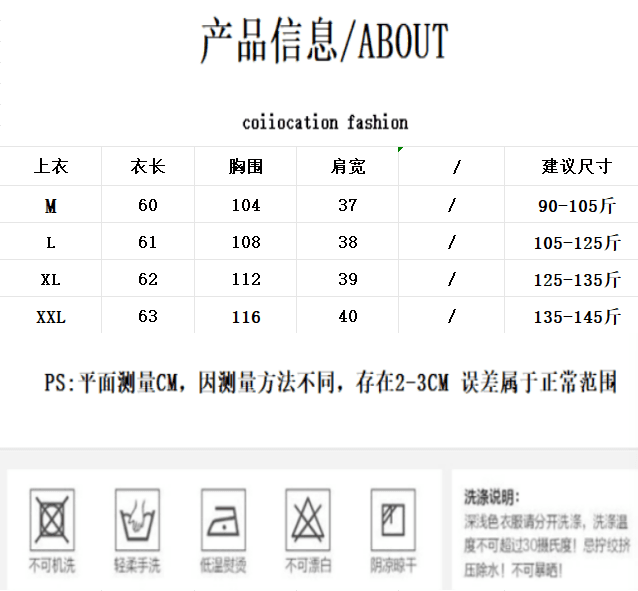The width and height of the screenshot is (638, 591).
Task: Click the length value 61
Action: click(148, 242)
